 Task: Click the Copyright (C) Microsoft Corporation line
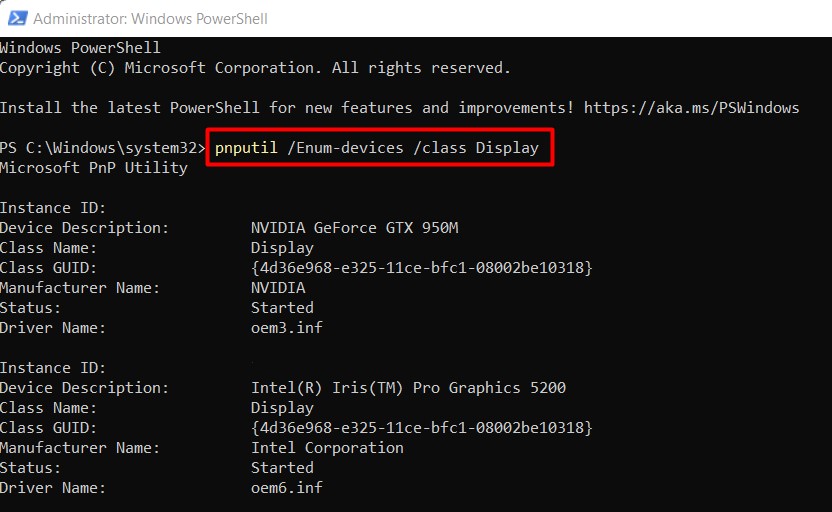point(255,68)
